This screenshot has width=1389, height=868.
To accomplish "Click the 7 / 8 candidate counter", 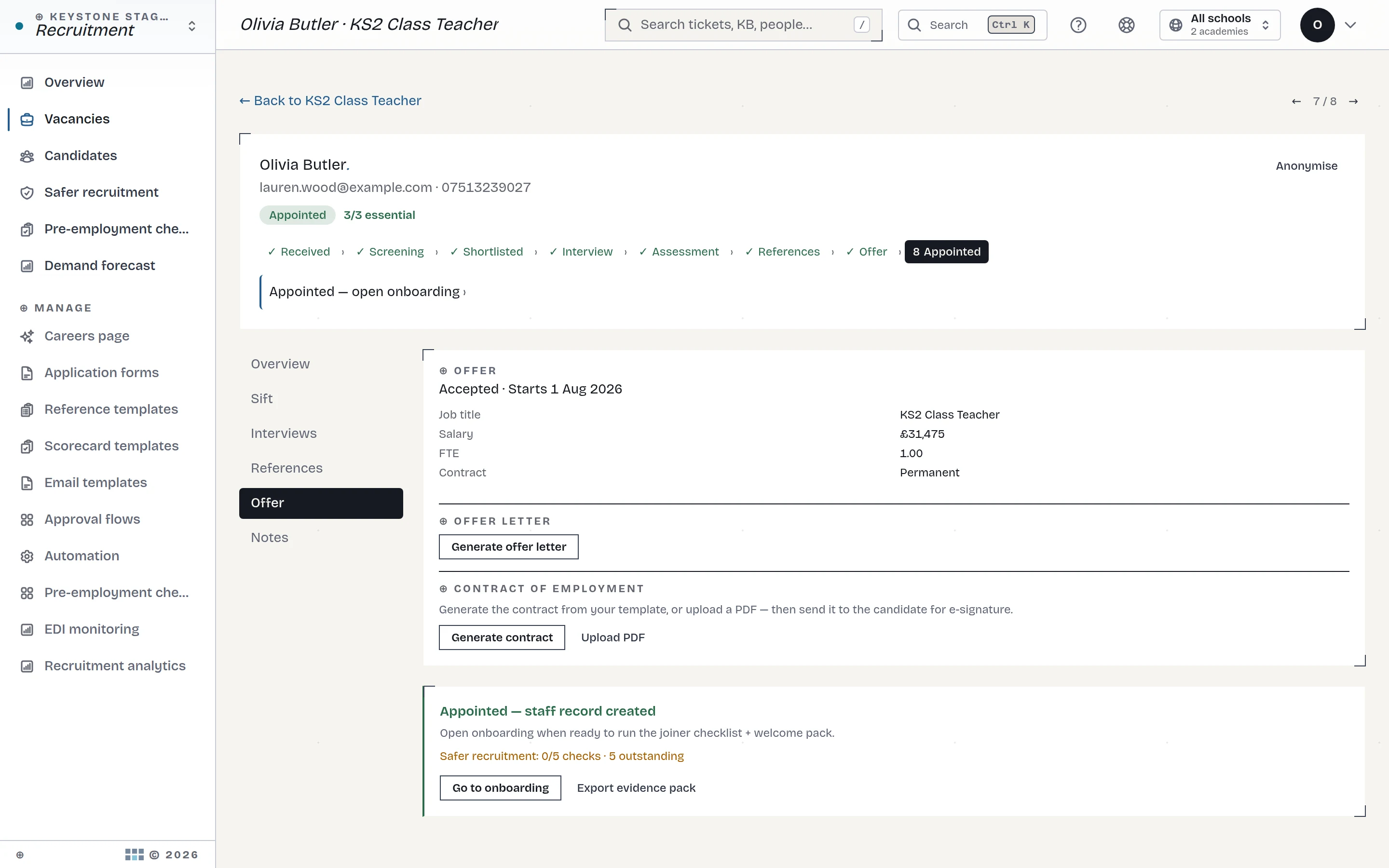I will (1325, 102).
